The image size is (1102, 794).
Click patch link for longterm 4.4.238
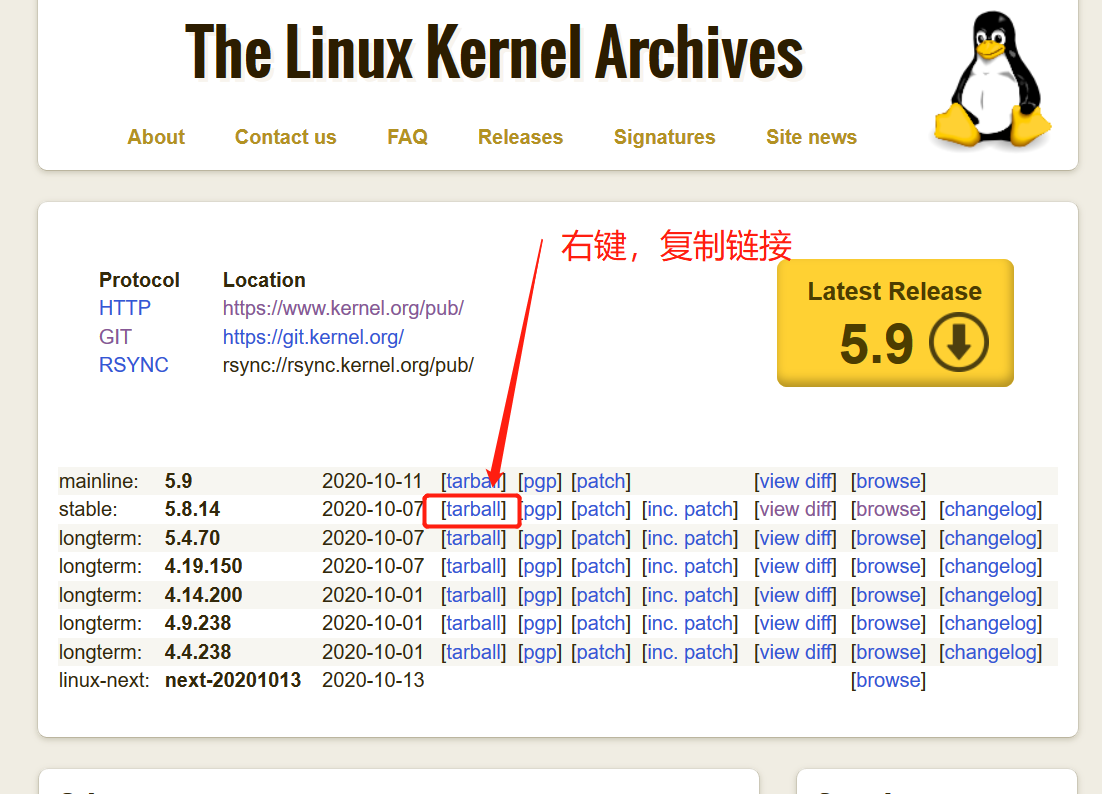coord(601,652)
